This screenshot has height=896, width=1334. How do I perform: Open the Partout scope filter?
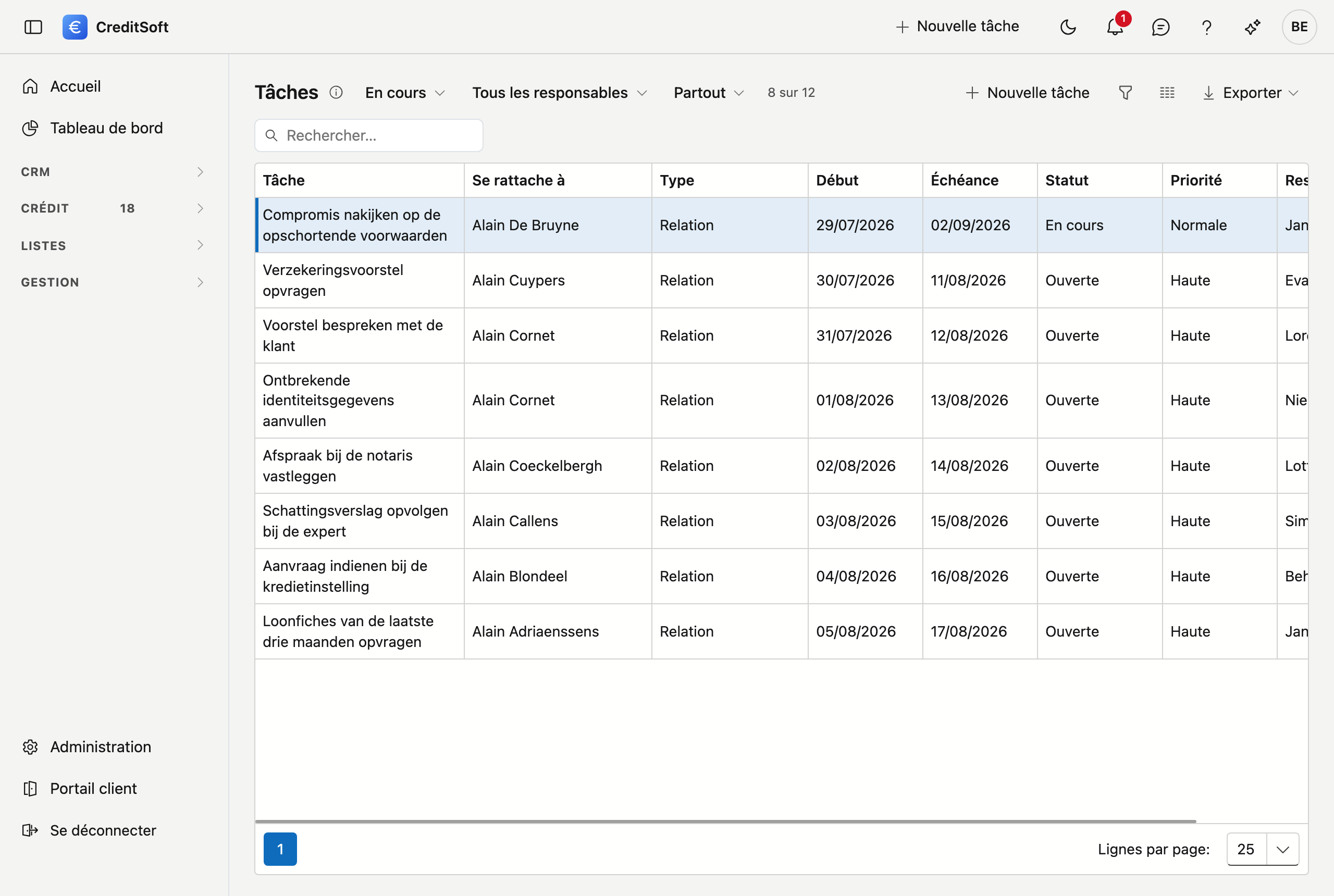click(x=709, y=93)
